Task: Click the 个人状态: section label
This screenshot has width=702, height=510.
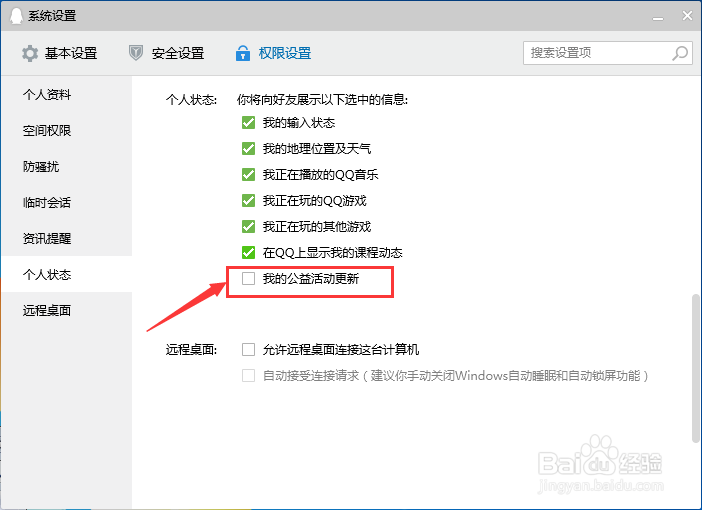Action: click(191, 99)
